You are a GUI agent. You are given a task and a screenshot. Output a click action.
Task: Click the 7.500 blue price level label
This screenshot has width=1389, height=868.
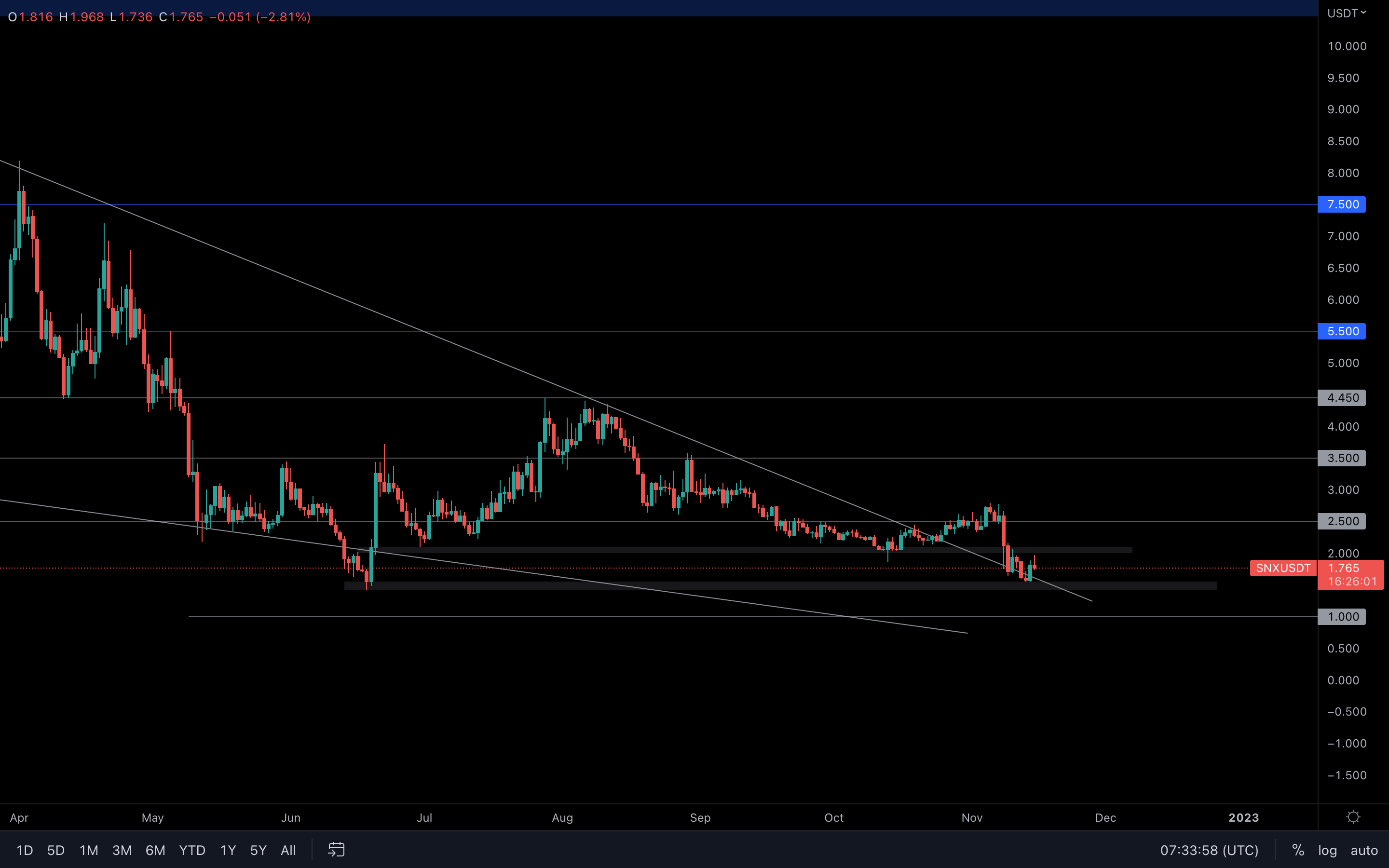pos(1342,204)
